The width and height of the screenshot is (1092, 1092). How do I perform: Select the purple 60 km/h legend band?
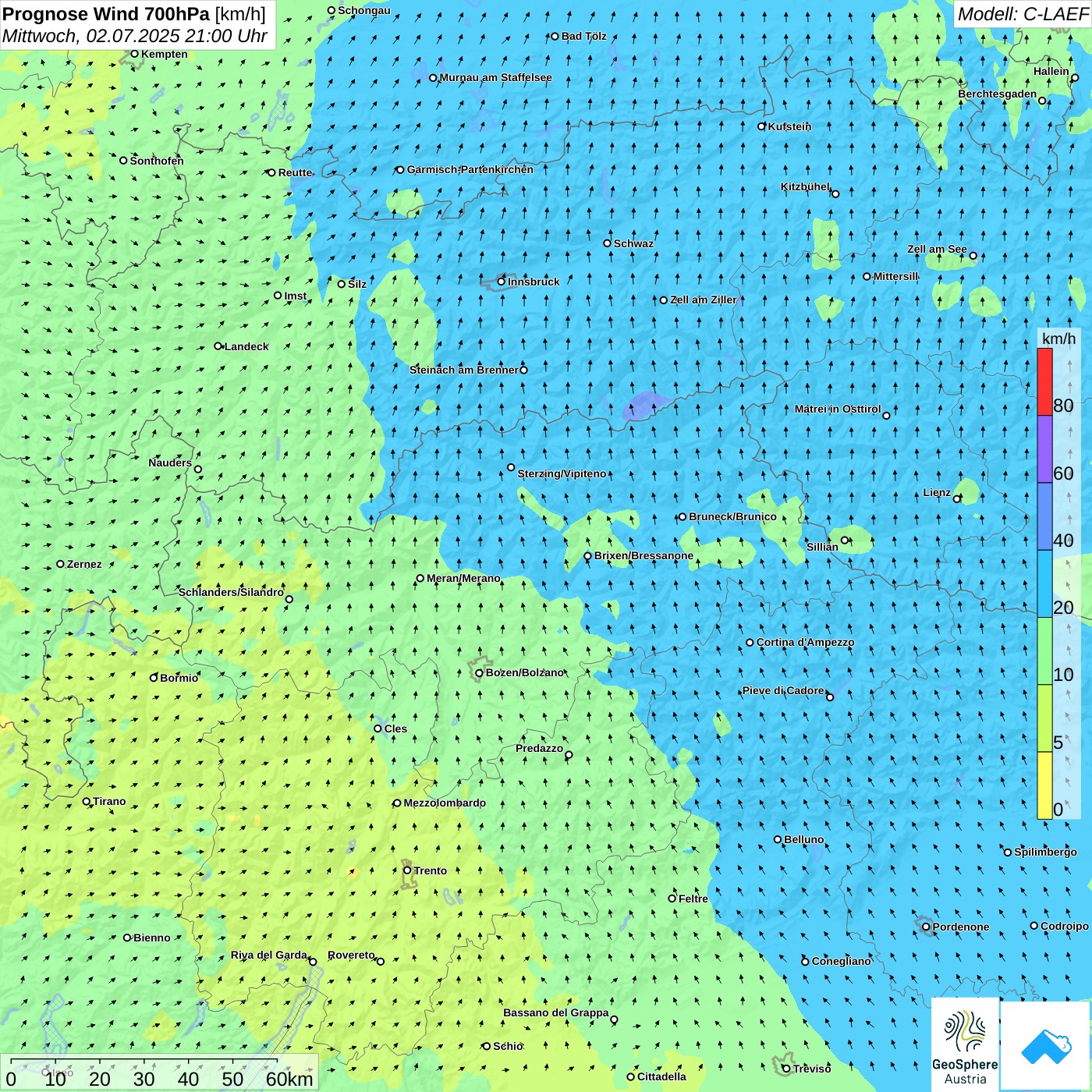(1044, 449)
